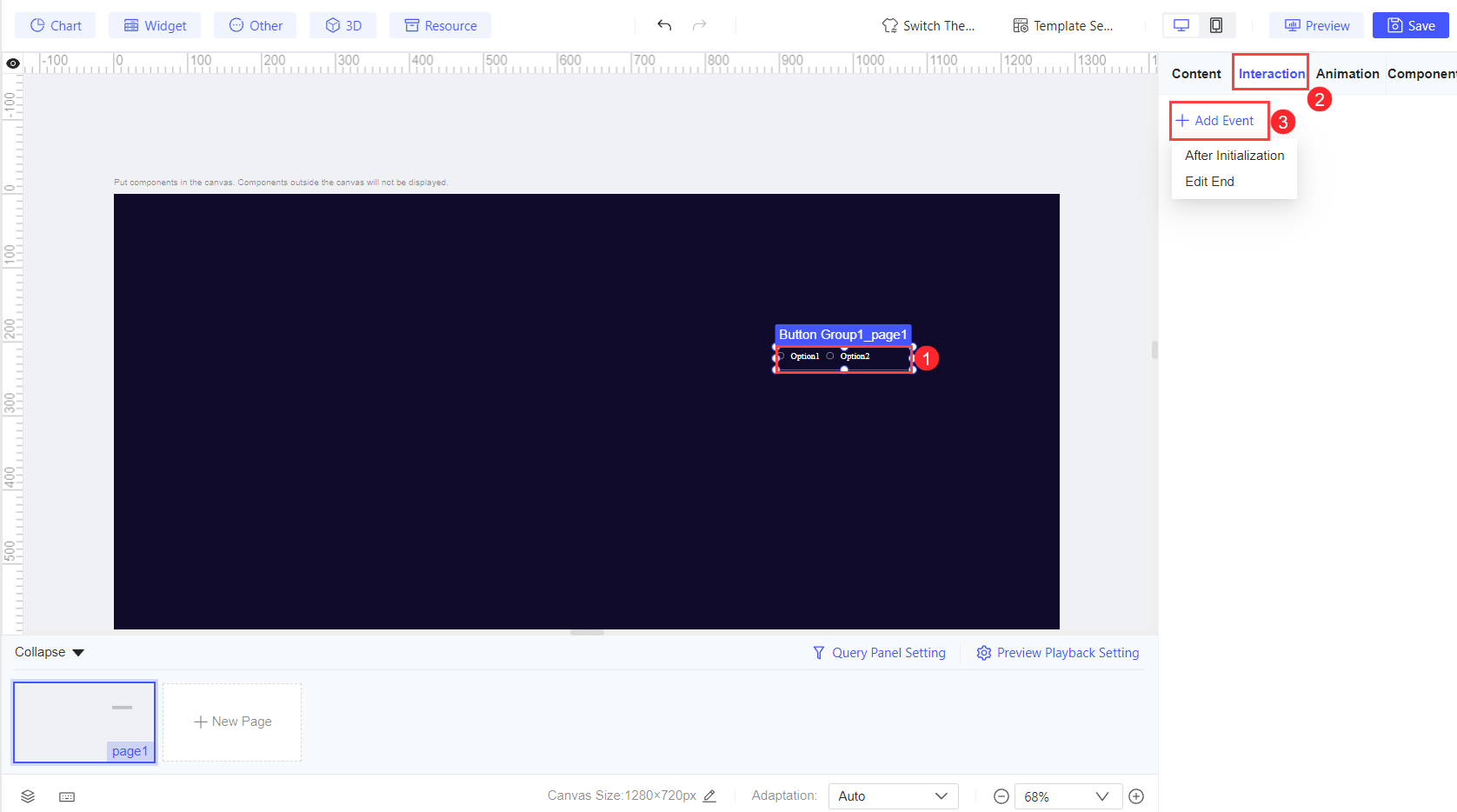
Task: Open Query Panel Setting
Action: point(879,653)
